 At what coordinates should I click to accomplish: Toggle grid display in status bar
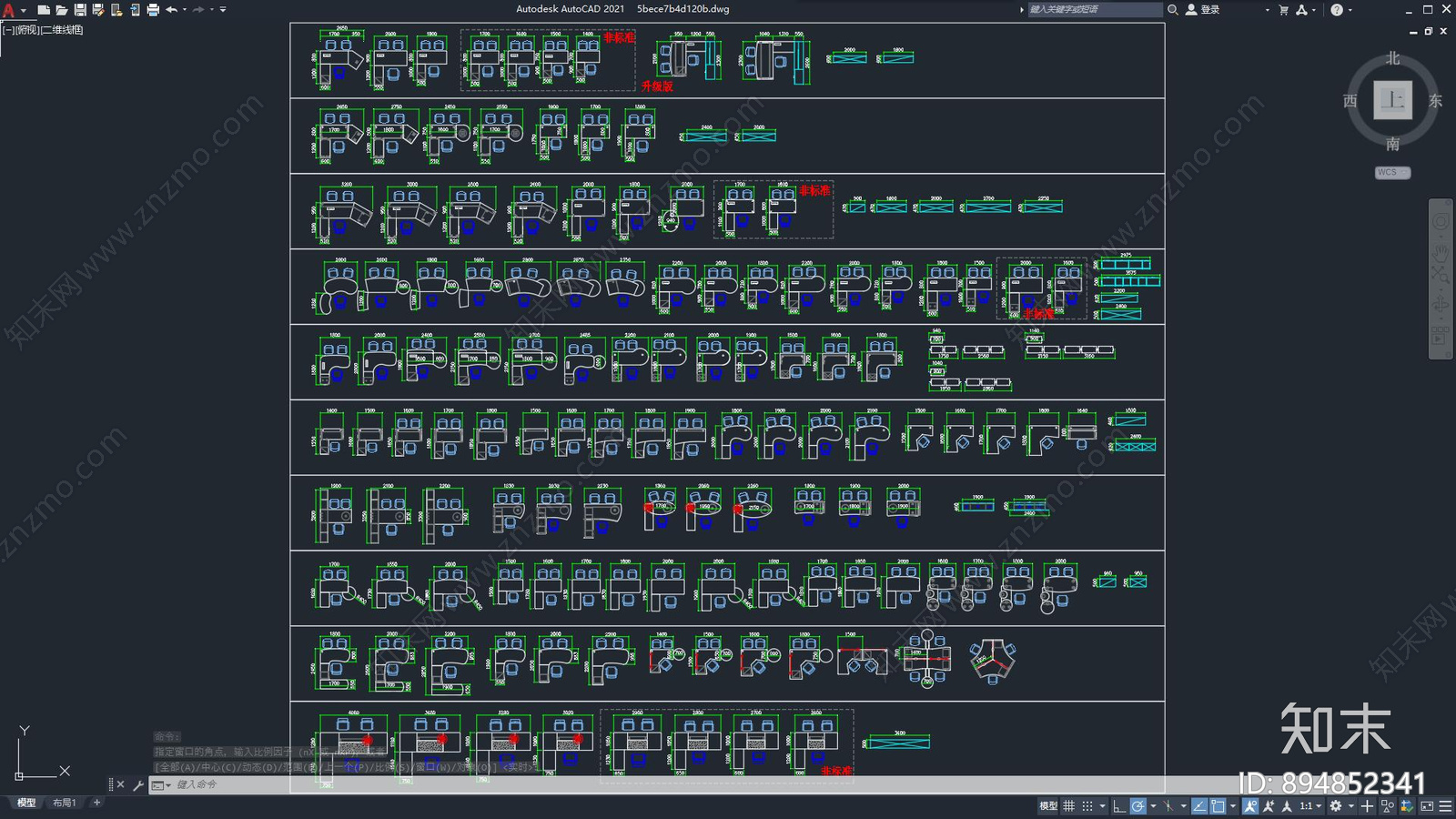pyautogui.click(x=1069, y=806)
